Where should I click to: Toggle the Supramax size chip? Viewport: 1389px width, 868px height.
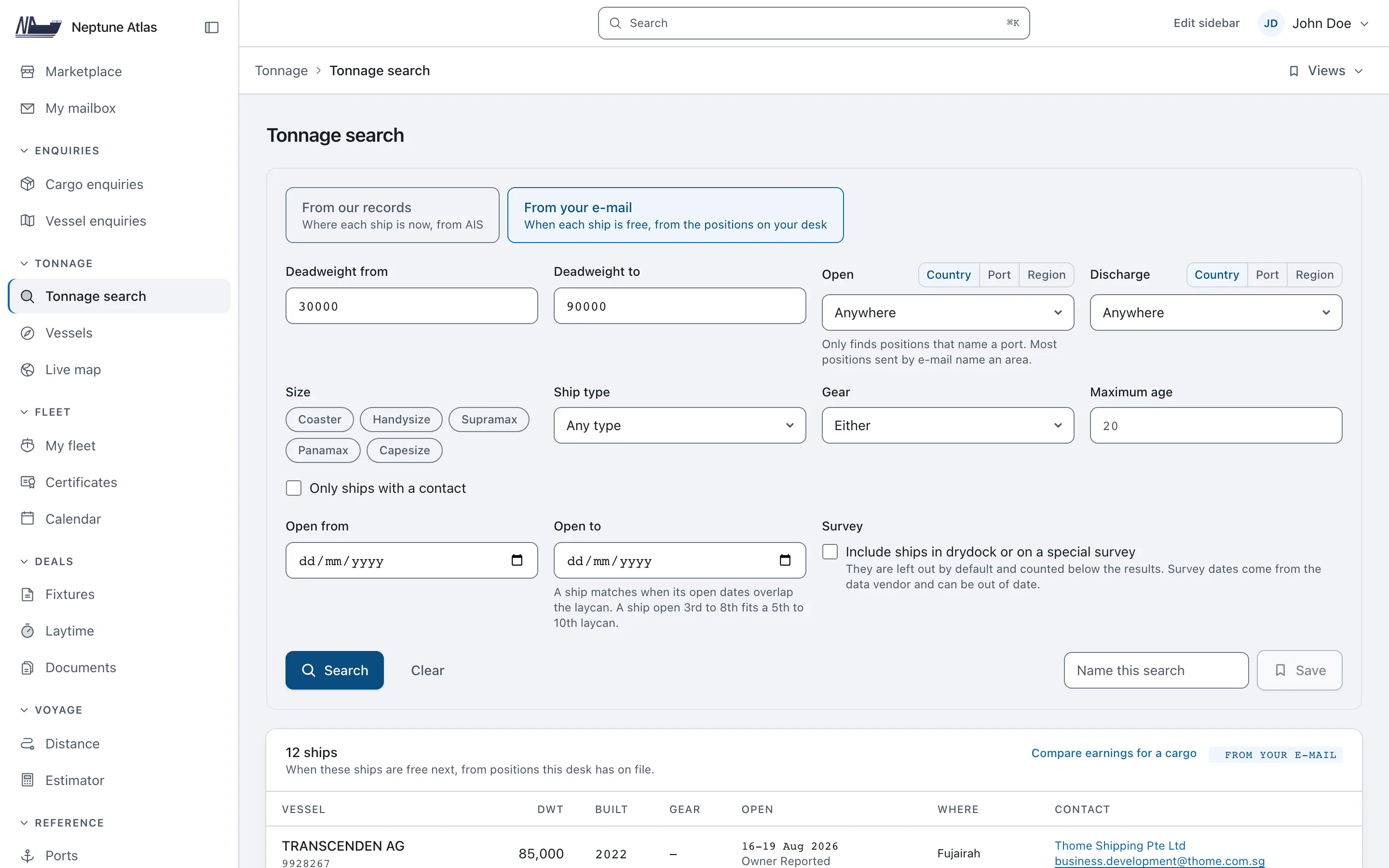tap(489, 420)
